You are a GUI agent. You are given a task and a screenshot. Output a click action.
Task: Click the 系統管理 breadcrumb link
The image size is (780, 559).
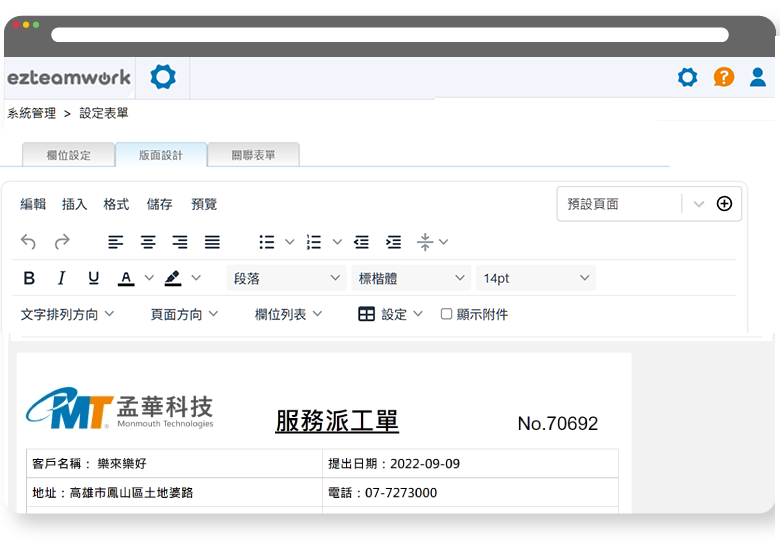[31, 114]
